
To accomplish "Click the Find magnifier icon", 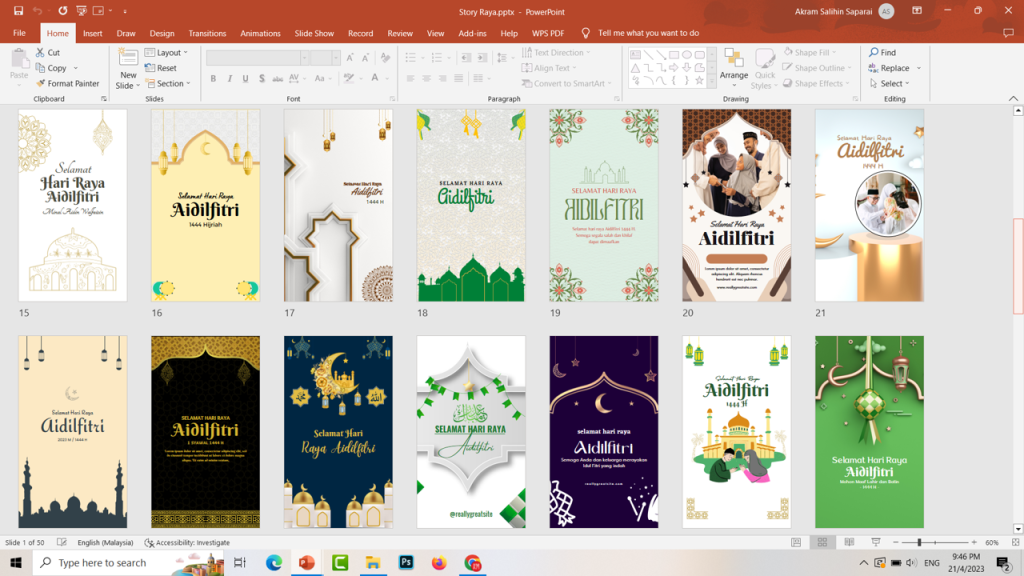I will pos(874,53).
